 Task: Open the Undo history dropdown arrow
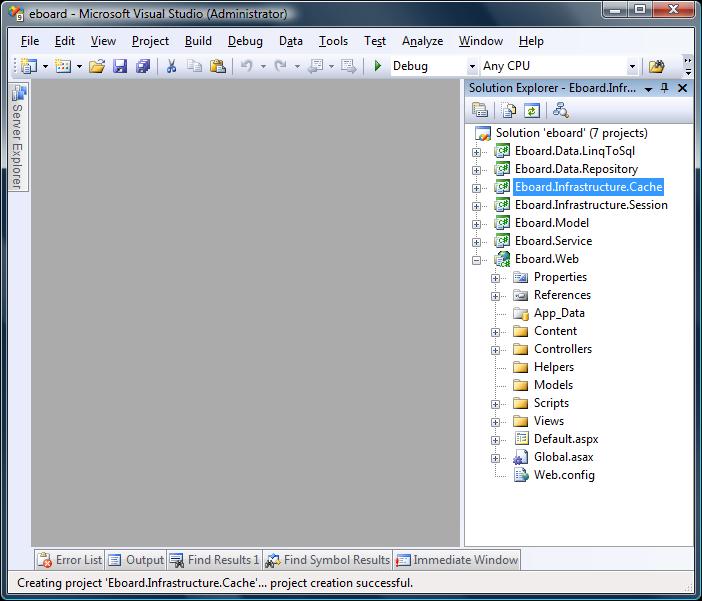tap(263, 67)
